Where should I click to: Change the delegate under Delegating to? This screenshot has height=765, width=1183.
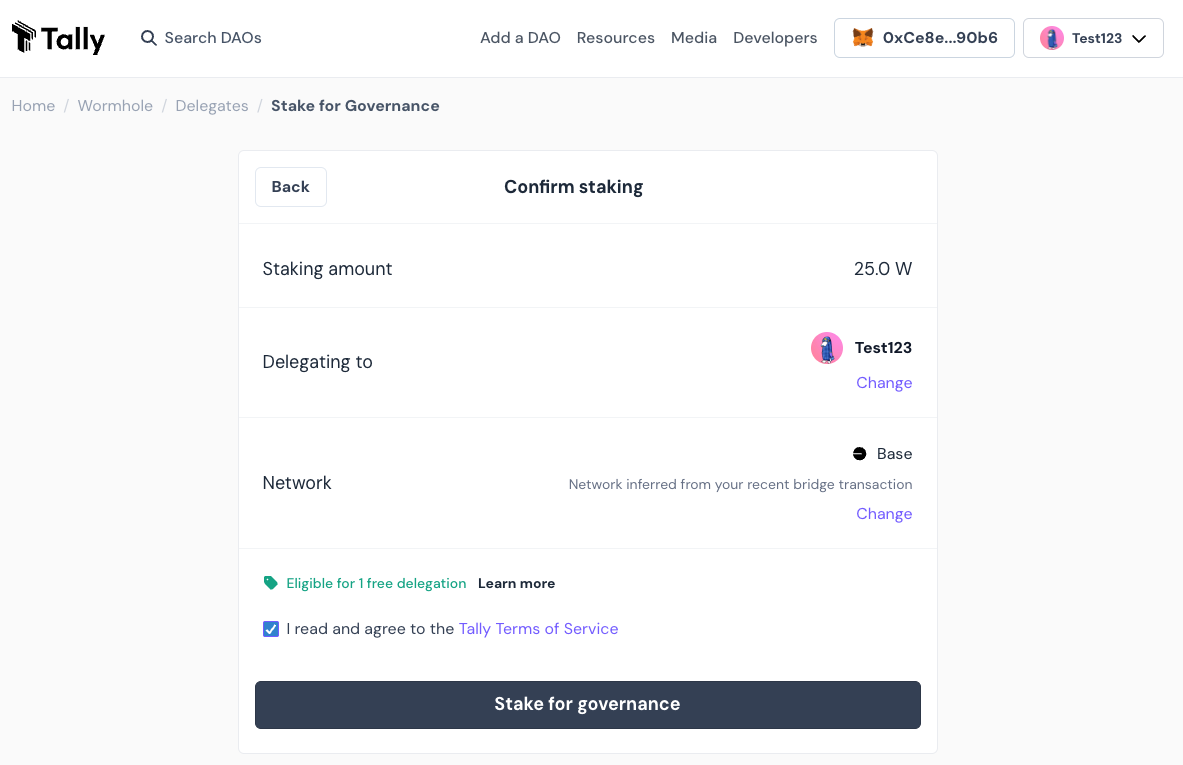[x=884, y=382]
